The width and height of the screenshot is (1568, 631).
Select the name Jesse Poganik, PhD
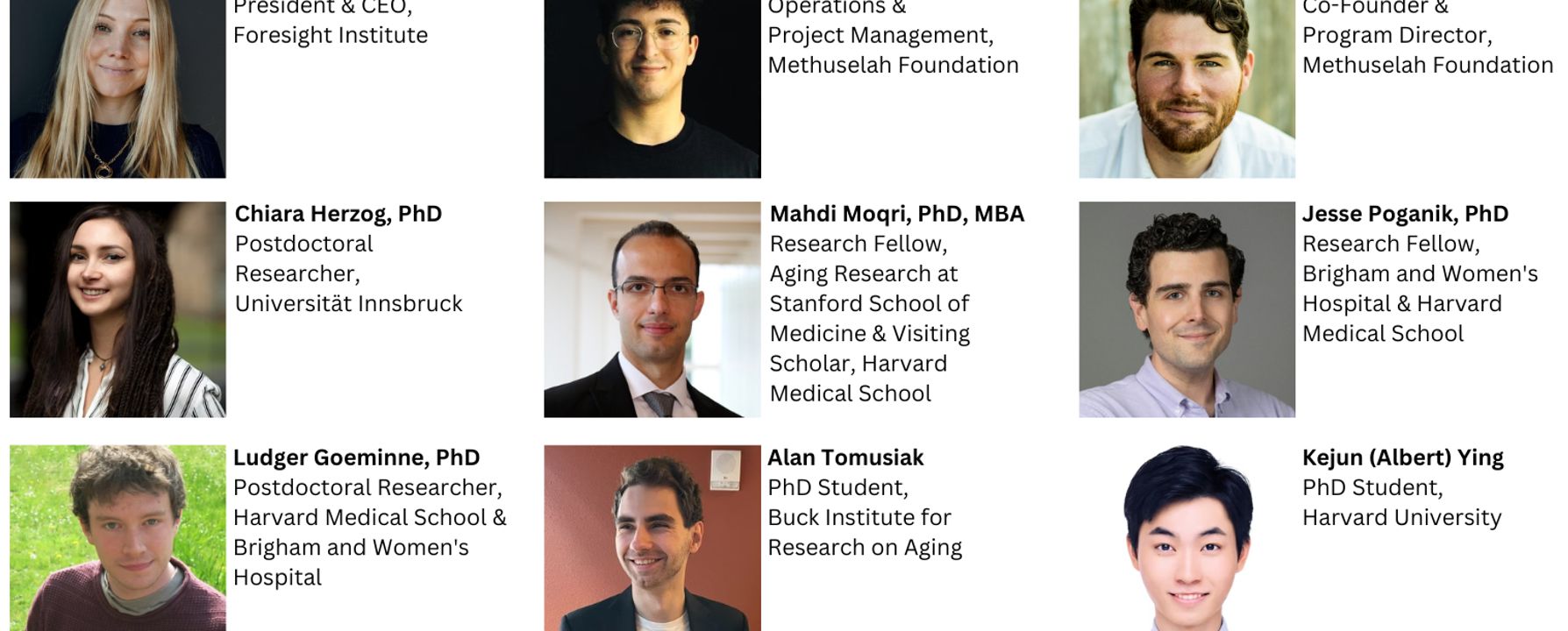coord(1405,214)
